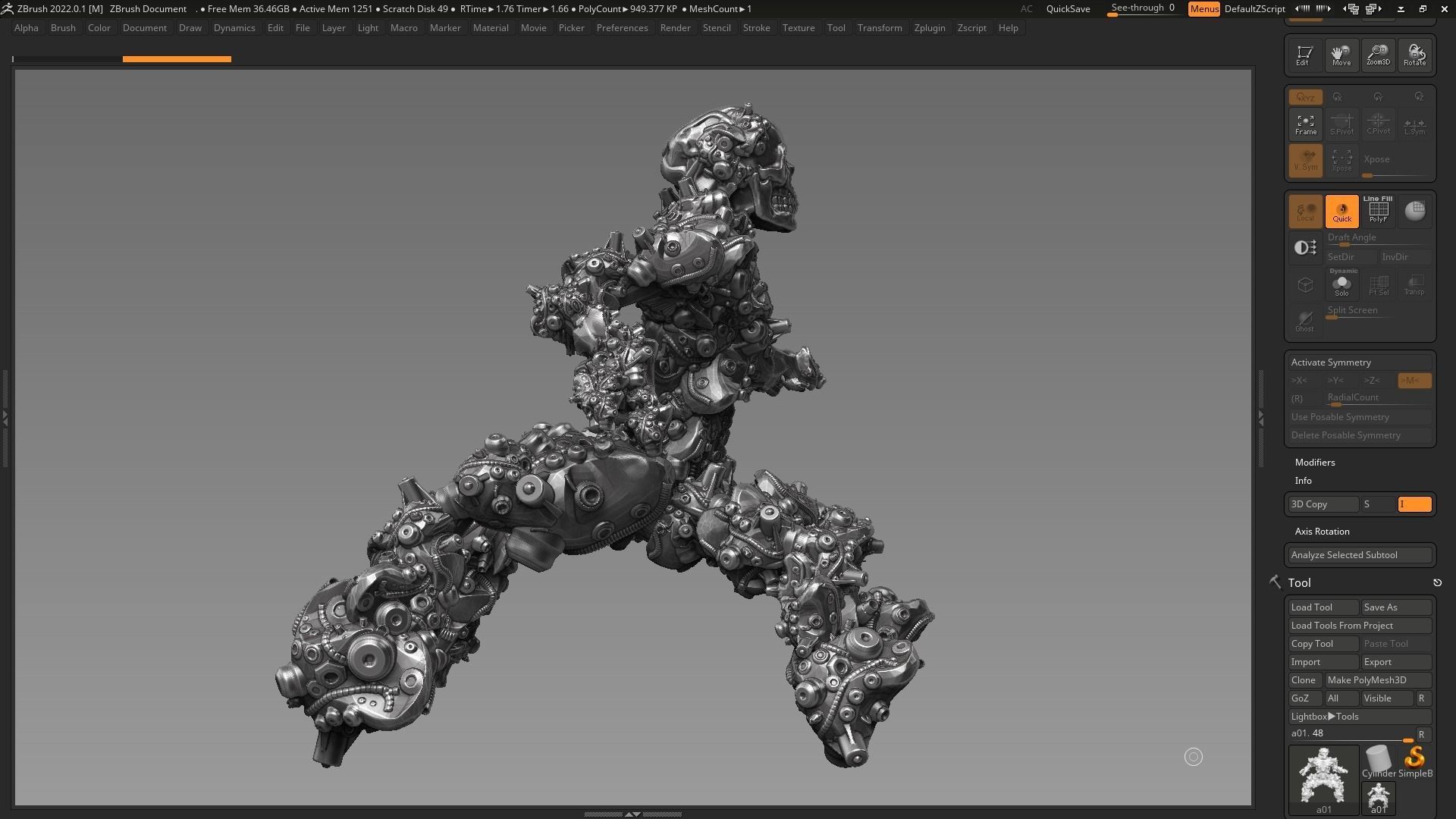Expand the Info section

[x=1303, y=481]
